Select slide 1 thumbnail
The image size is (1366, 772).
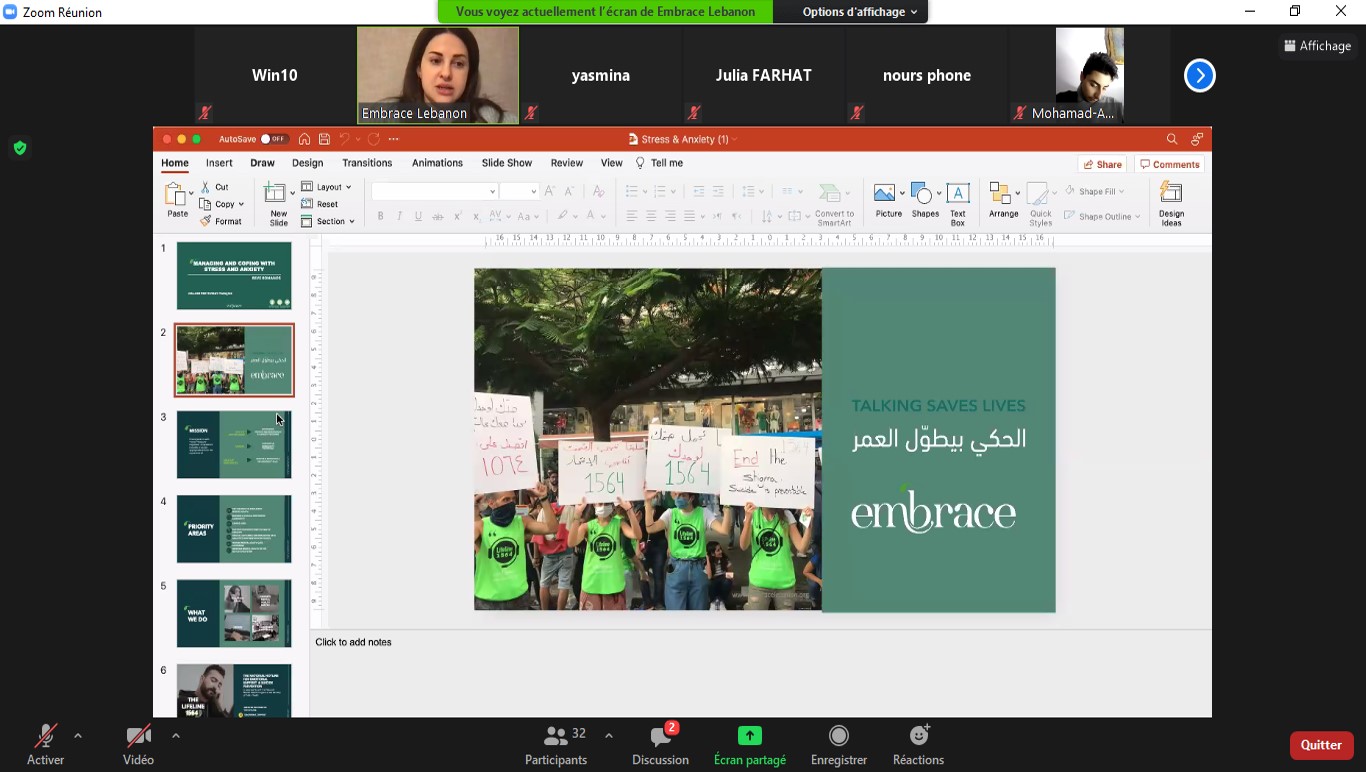click(234, 275)
